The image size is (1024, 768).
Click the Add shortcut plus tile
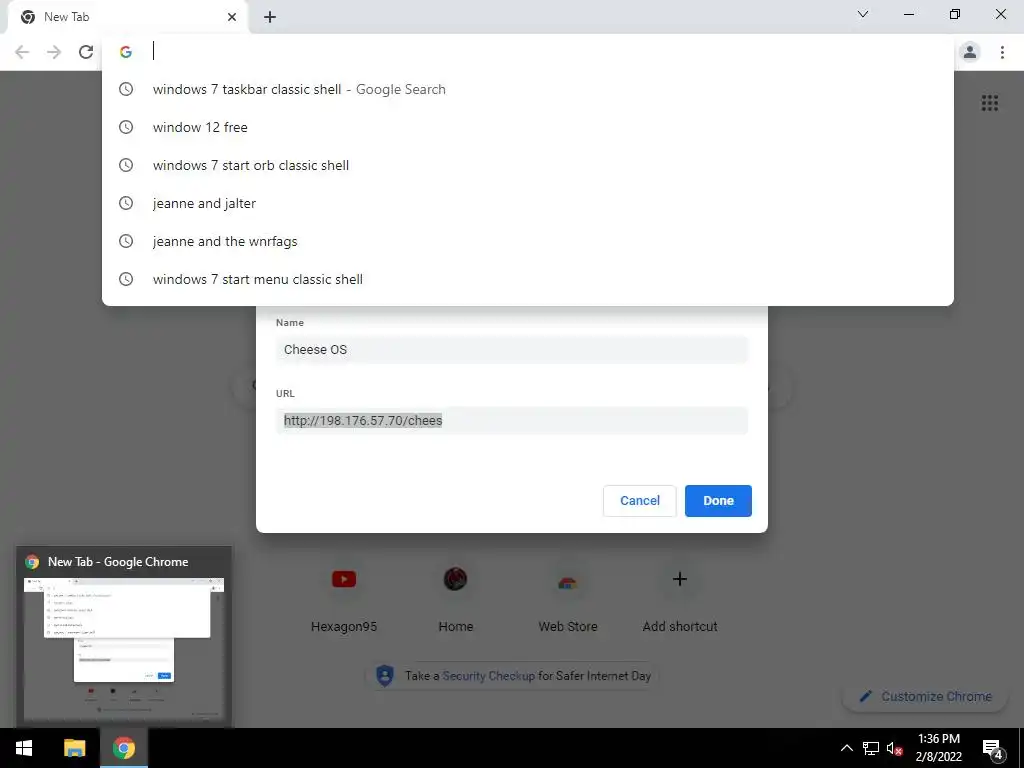pyautogui.click(x=680, y=596)
